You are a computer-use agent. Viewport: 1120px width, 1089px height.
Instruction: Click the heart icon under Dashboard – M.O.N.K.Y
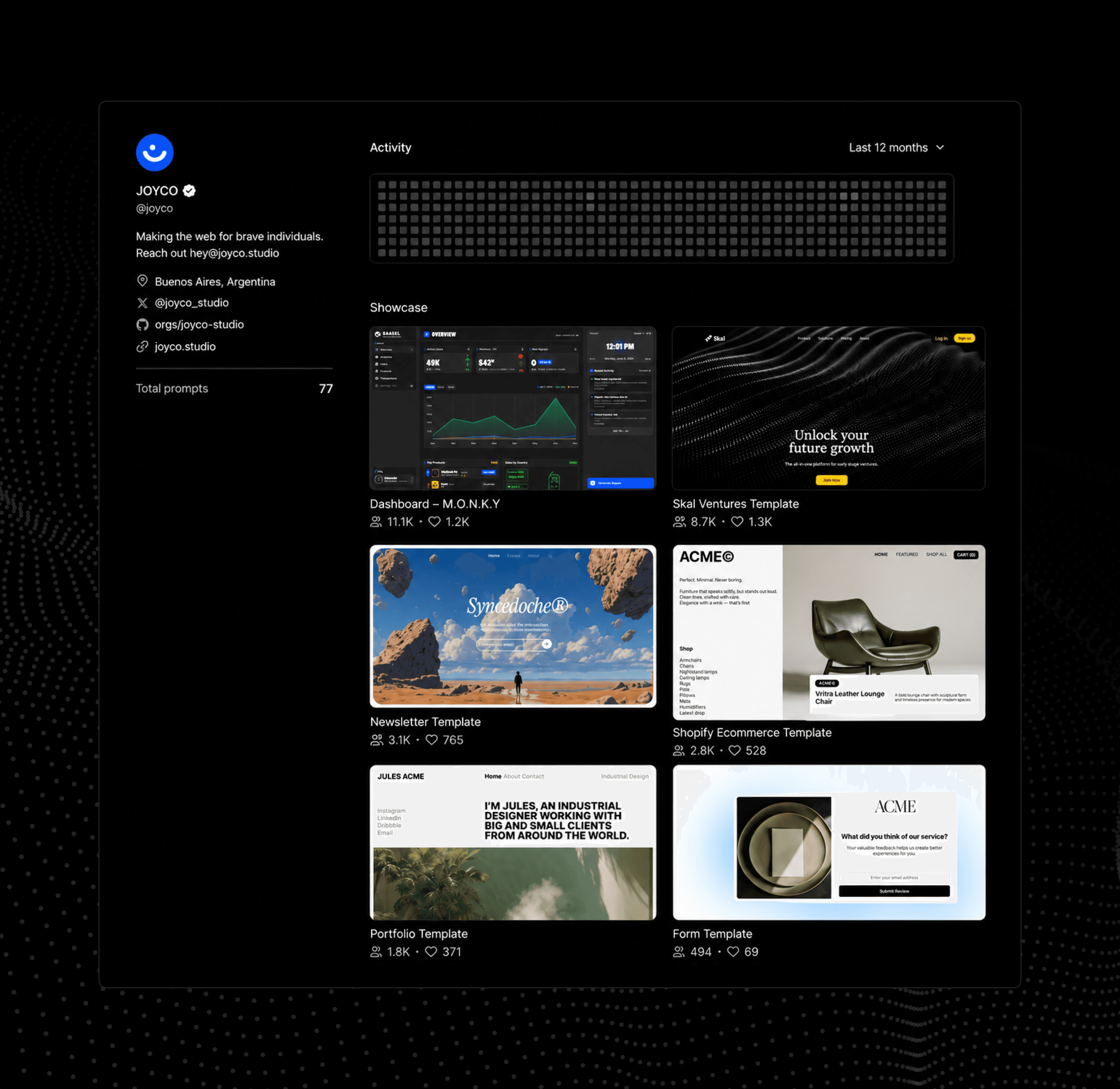coord(434,522)
